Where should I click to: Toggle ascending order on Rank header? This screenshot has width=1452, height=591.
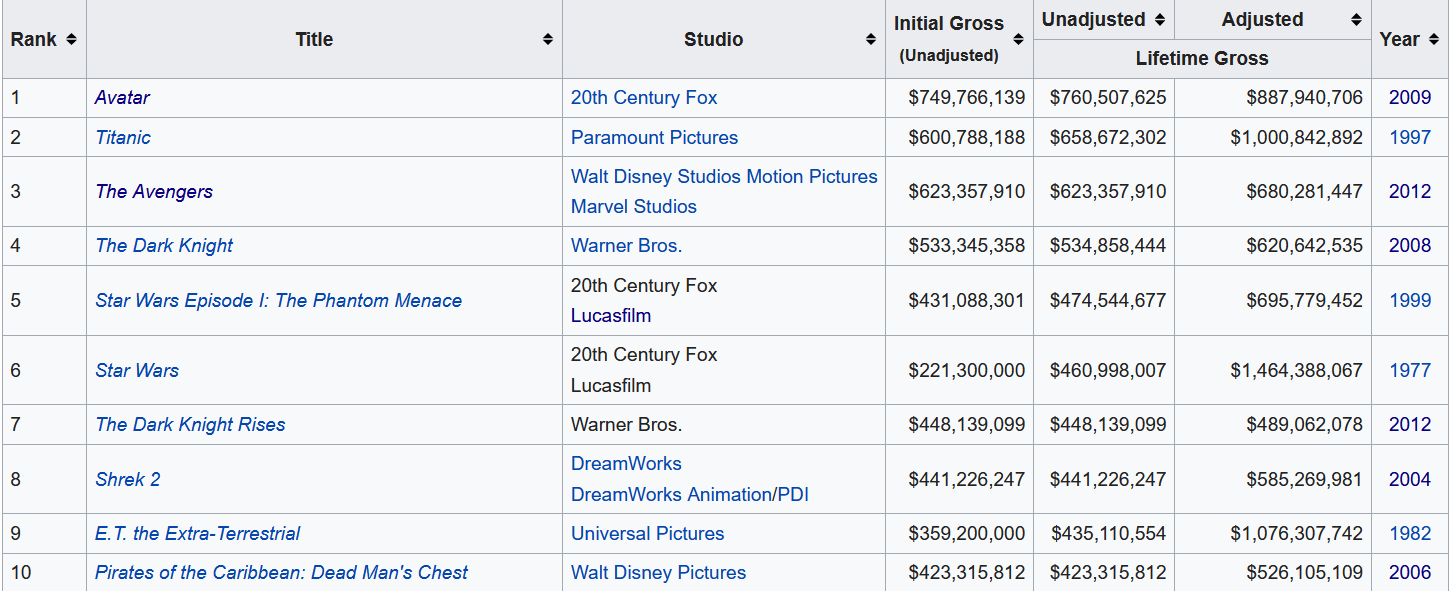(x=72, y=39)
